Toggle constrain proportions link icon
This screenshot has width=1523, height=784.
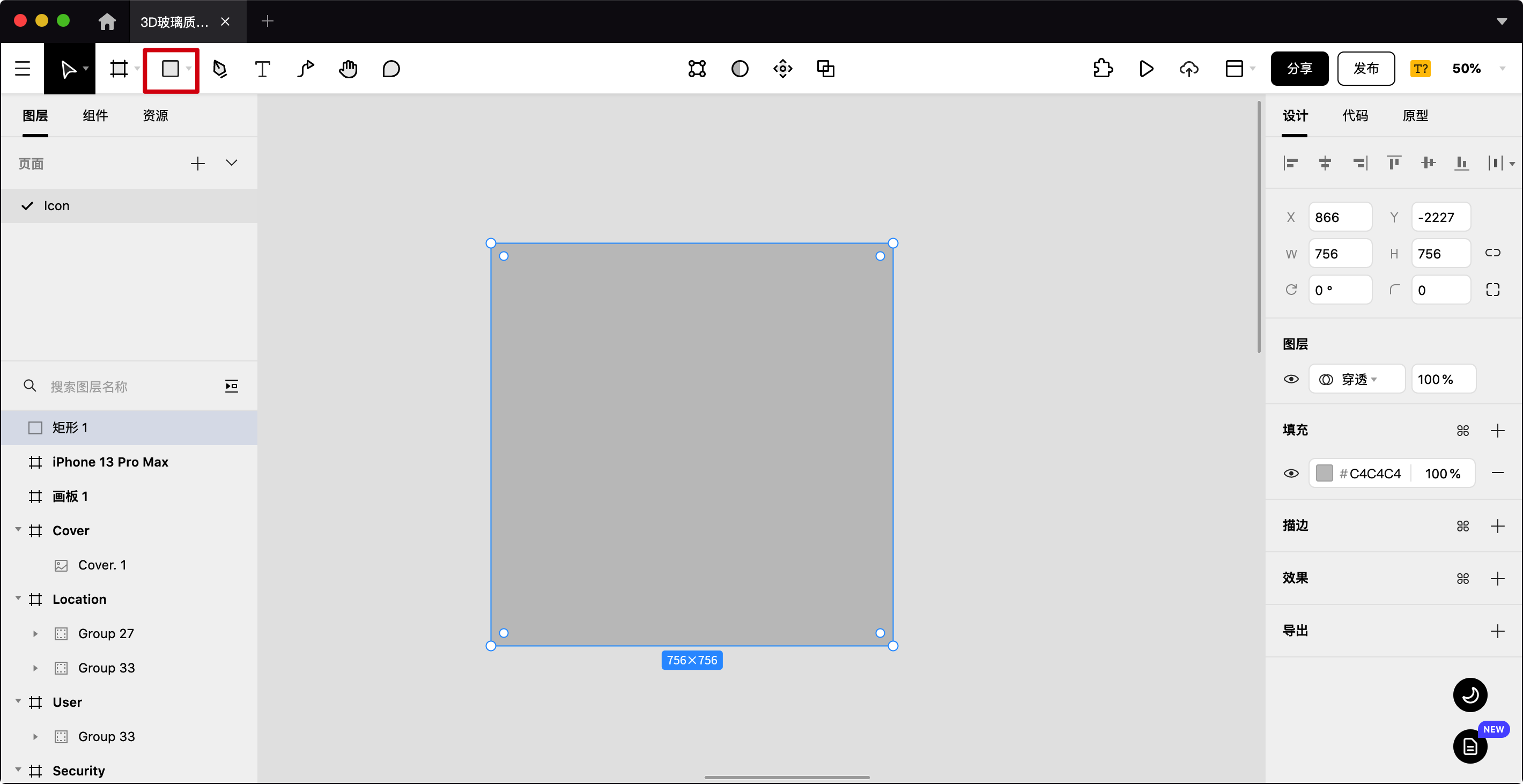pos(1492,253)
